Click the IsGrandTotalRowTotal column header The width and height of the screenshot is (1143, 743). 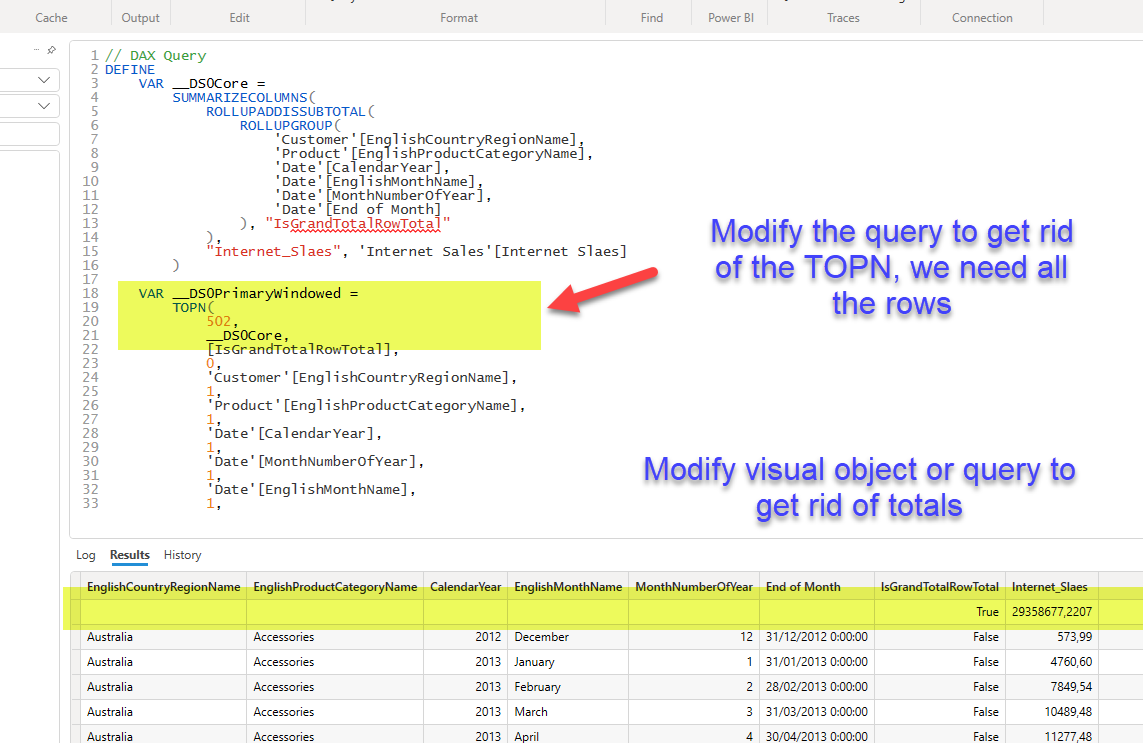tap(939, 587)
